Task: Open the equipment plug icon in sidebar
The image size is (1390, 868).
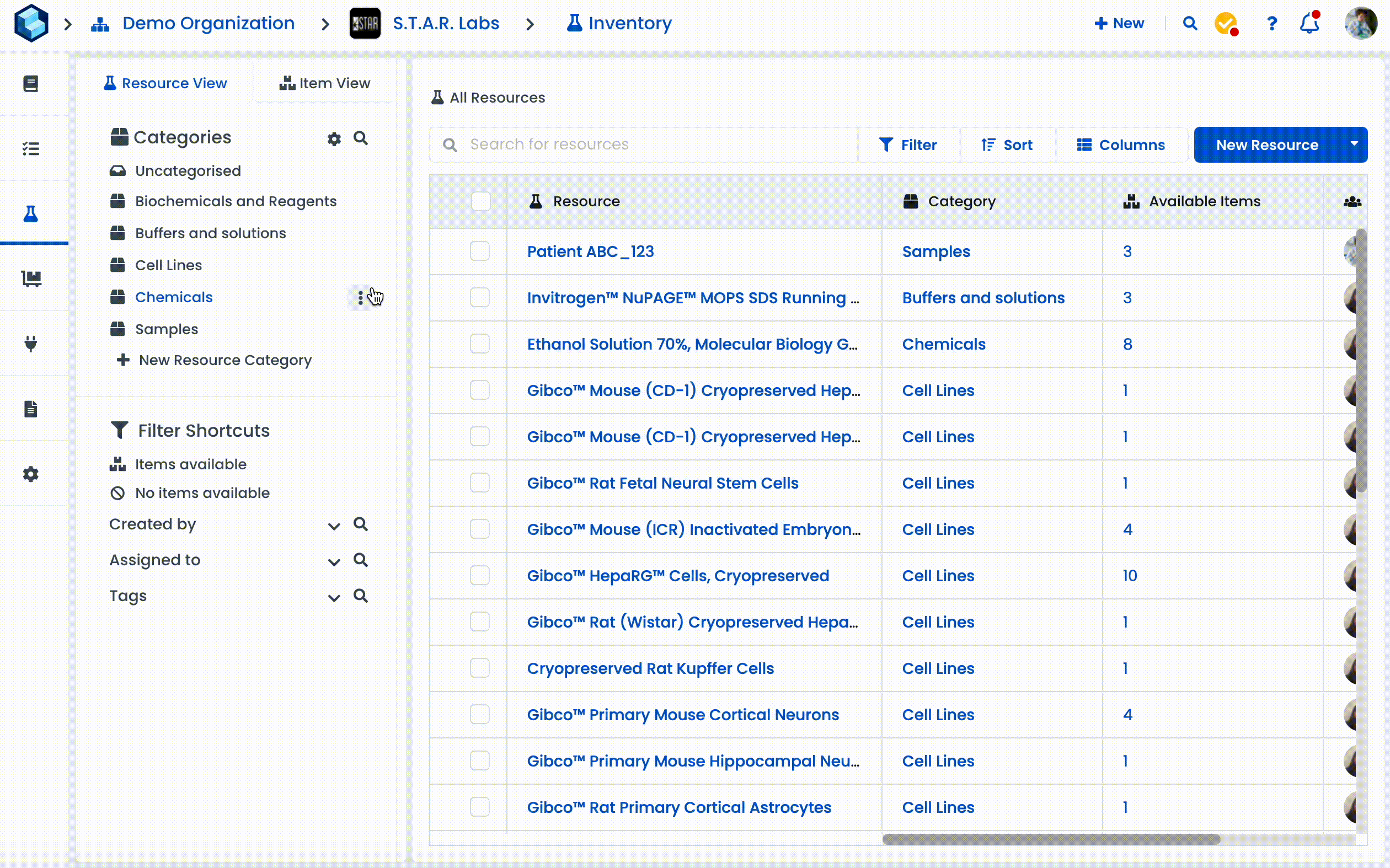Action: pos(31,344)
